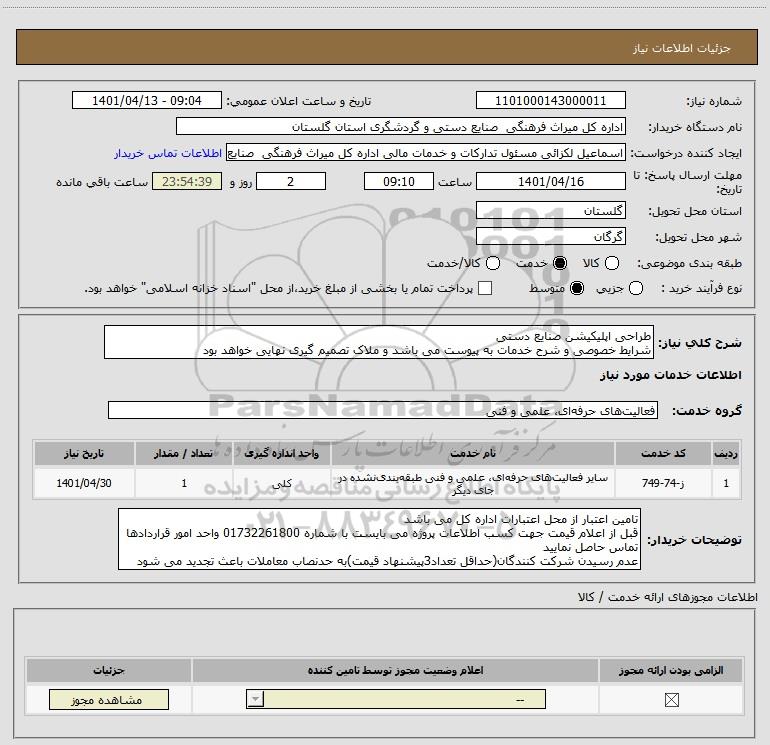Image resolution: width=770 pixels, height=745 pixels.
Task: Click the جزئیات column header in permits table
Action: click(109, 670)
